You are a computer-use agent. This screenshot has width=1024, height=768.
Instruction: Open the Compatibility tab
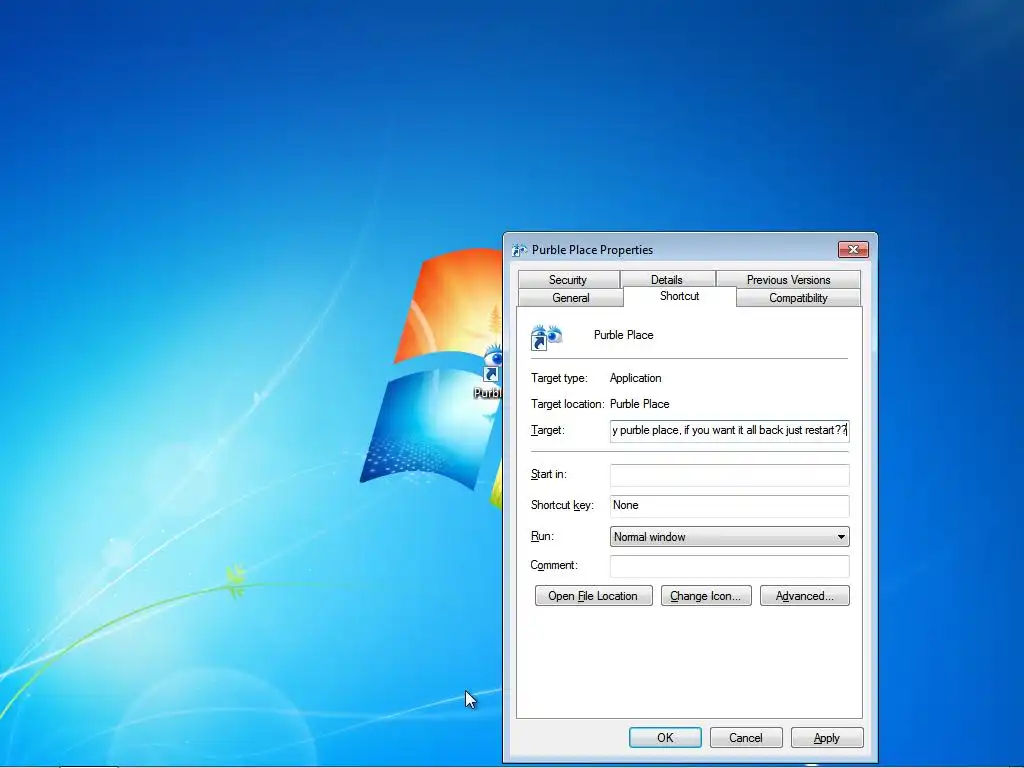click(798, 298)
